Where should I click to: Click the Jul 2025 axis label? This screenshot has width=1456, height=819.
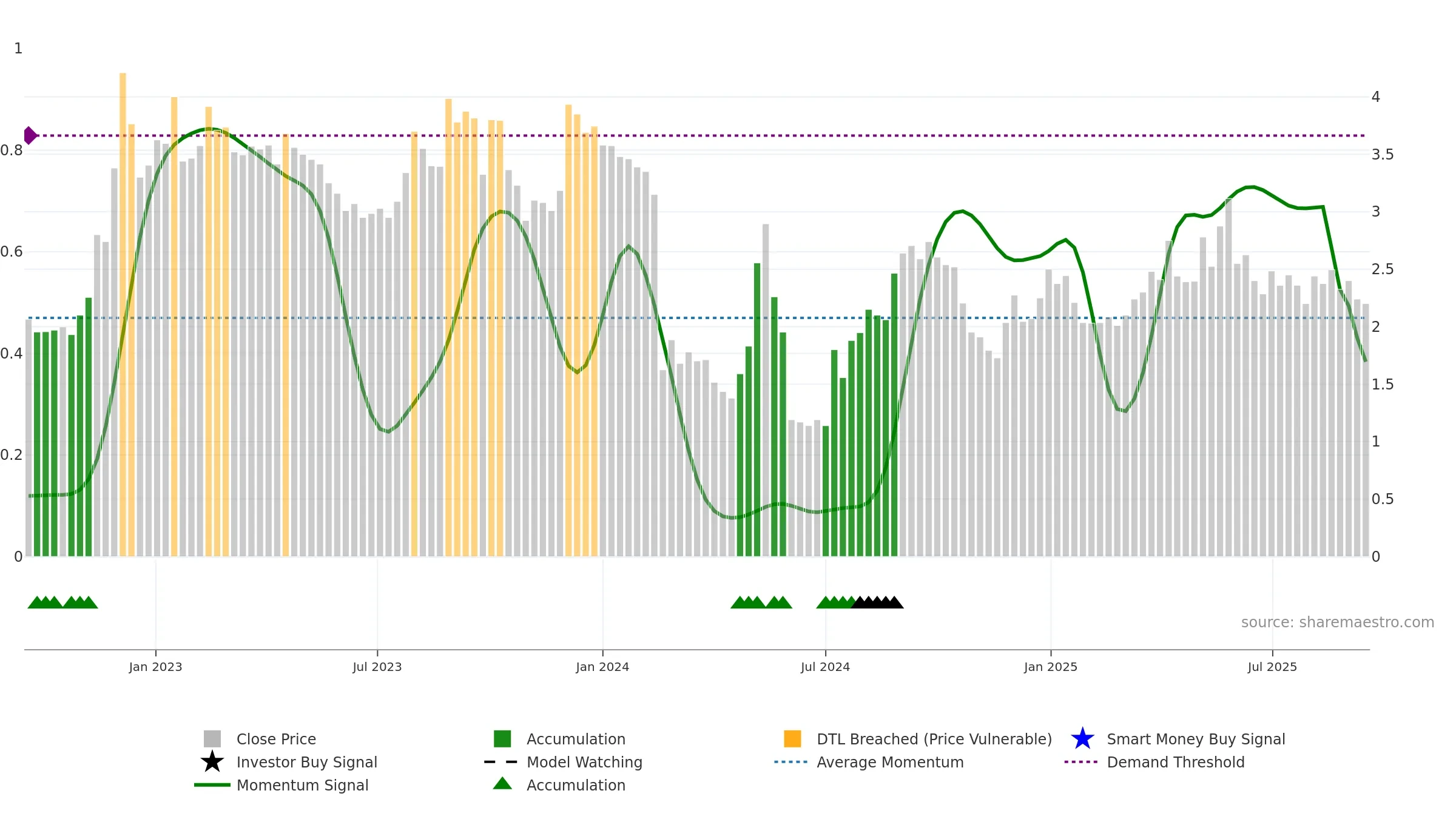pyautogui.click(x=1272, y=667)
